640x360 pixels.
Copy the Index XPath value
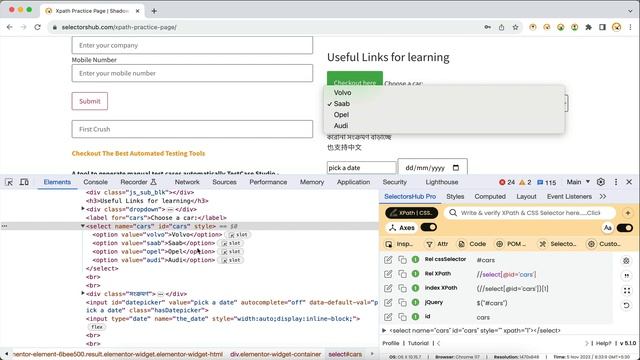tap(402, 288)
